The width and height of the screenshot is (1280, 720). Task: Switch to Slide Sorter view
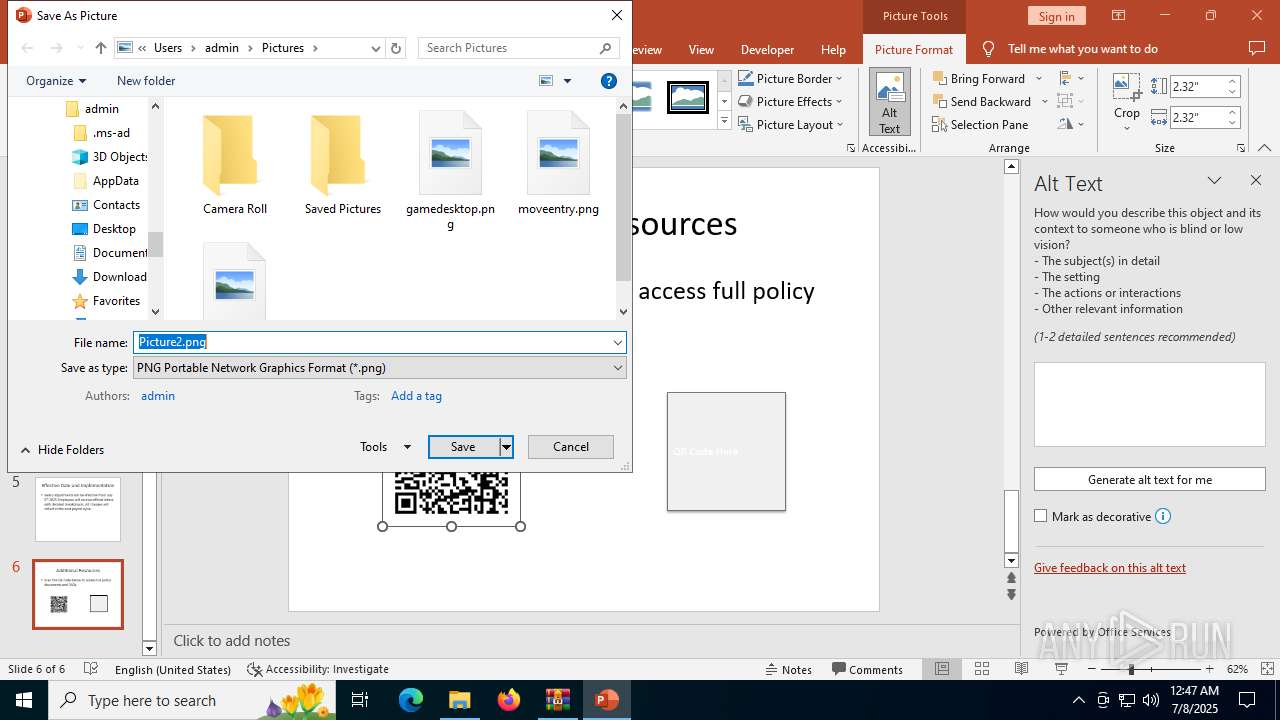[x=982, y=669]
